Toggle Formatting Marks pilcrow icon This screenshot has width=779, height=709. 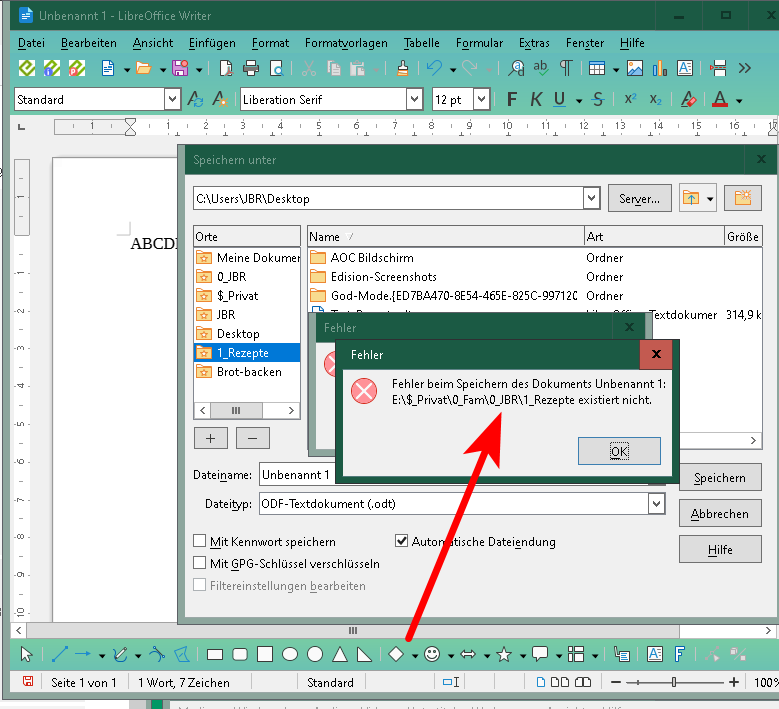[x=566, y=68]
